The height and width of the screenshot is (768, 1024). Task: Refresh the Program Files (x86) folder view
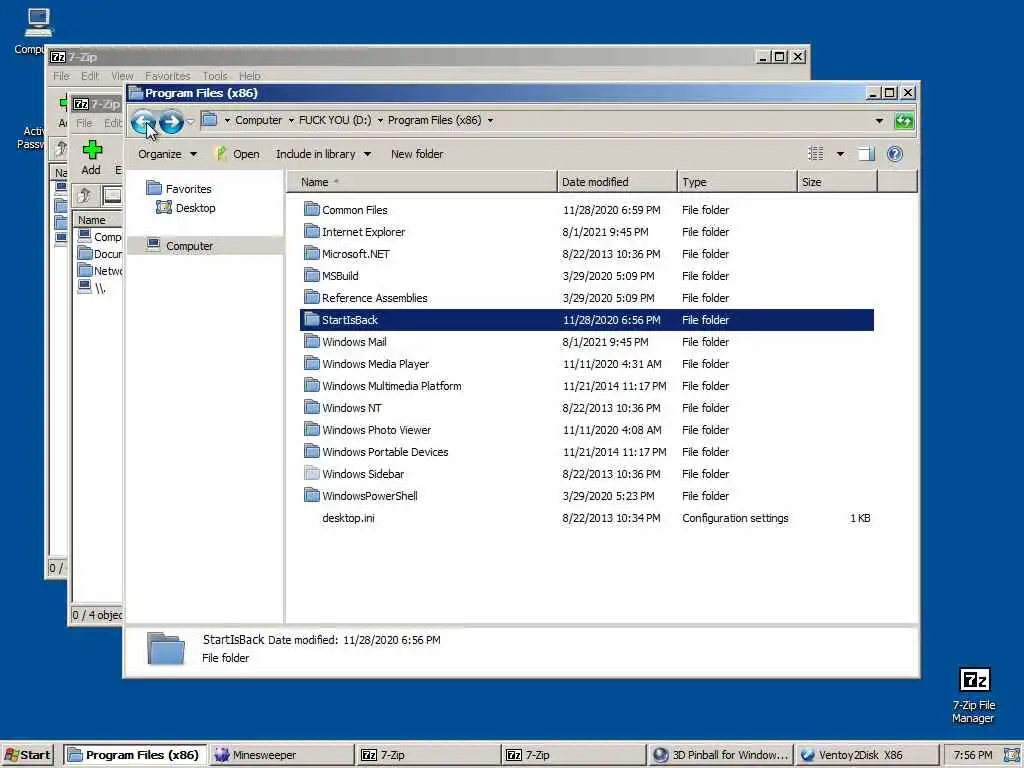tap(904, 121)
